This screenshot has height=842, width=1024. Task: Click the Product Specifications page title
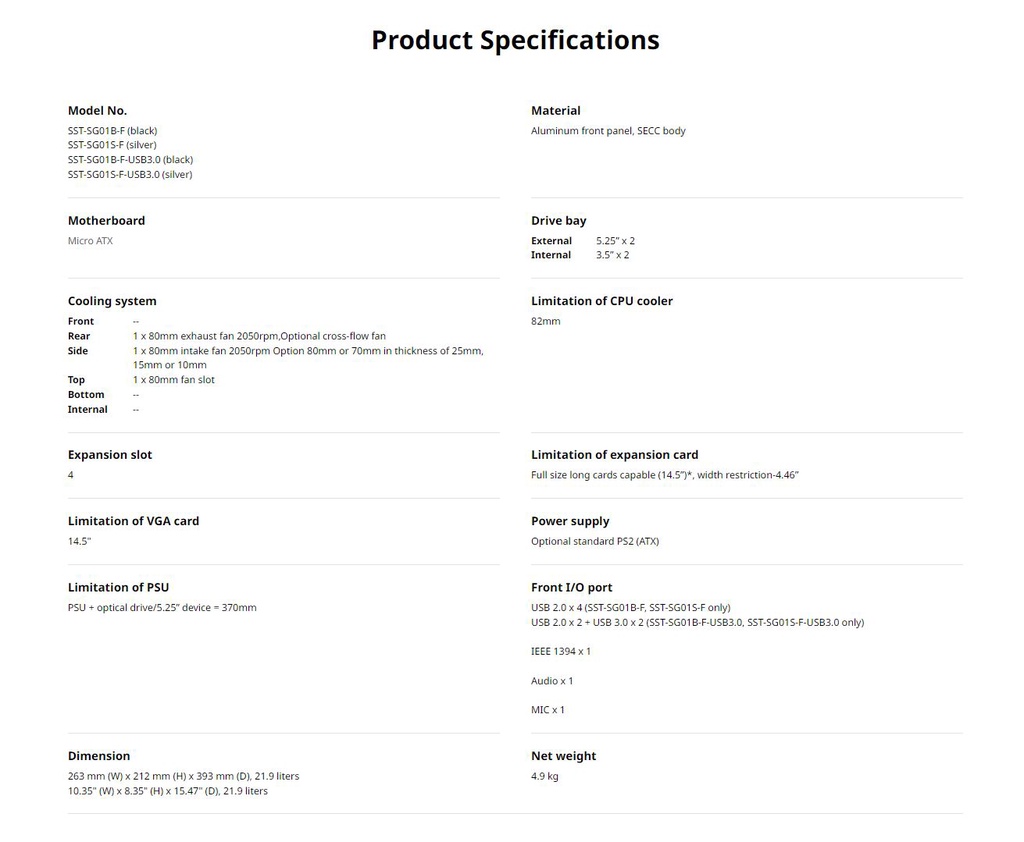(x=515, y=40)
